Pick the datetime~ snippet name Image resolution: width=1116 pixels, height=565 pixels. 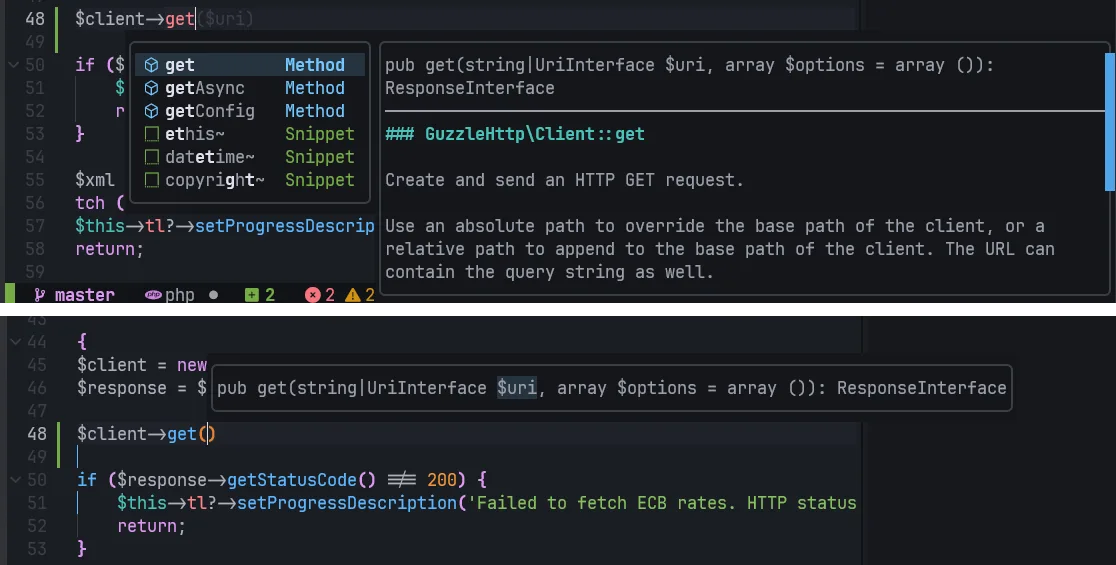pos(209,157)
